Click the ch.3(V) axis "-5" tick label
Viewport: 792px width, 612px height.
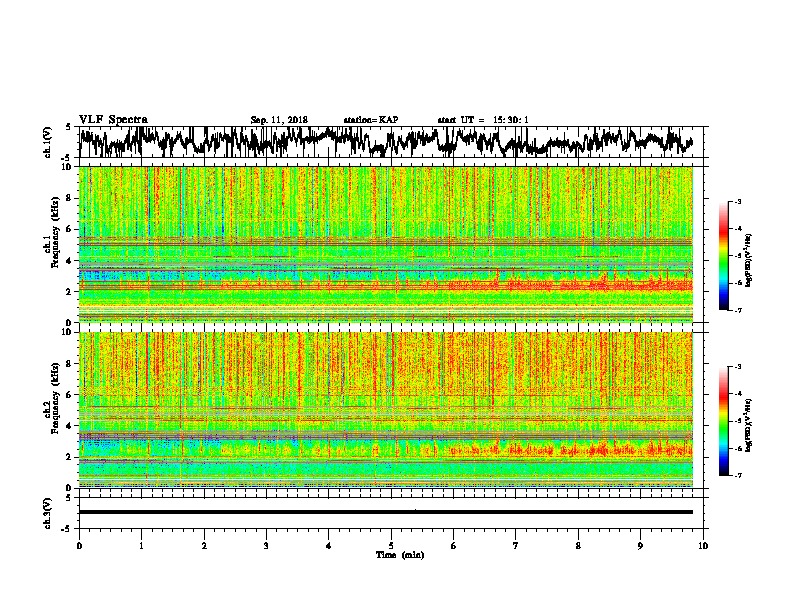coord(67,529)
